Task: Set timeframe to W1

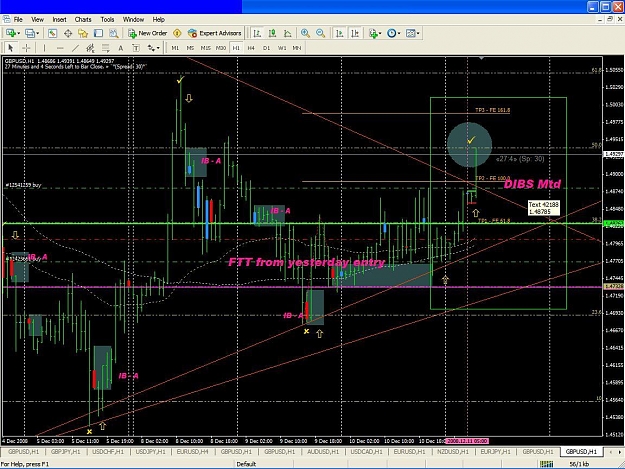Action: pyautogui.click(x=282, y=48)
